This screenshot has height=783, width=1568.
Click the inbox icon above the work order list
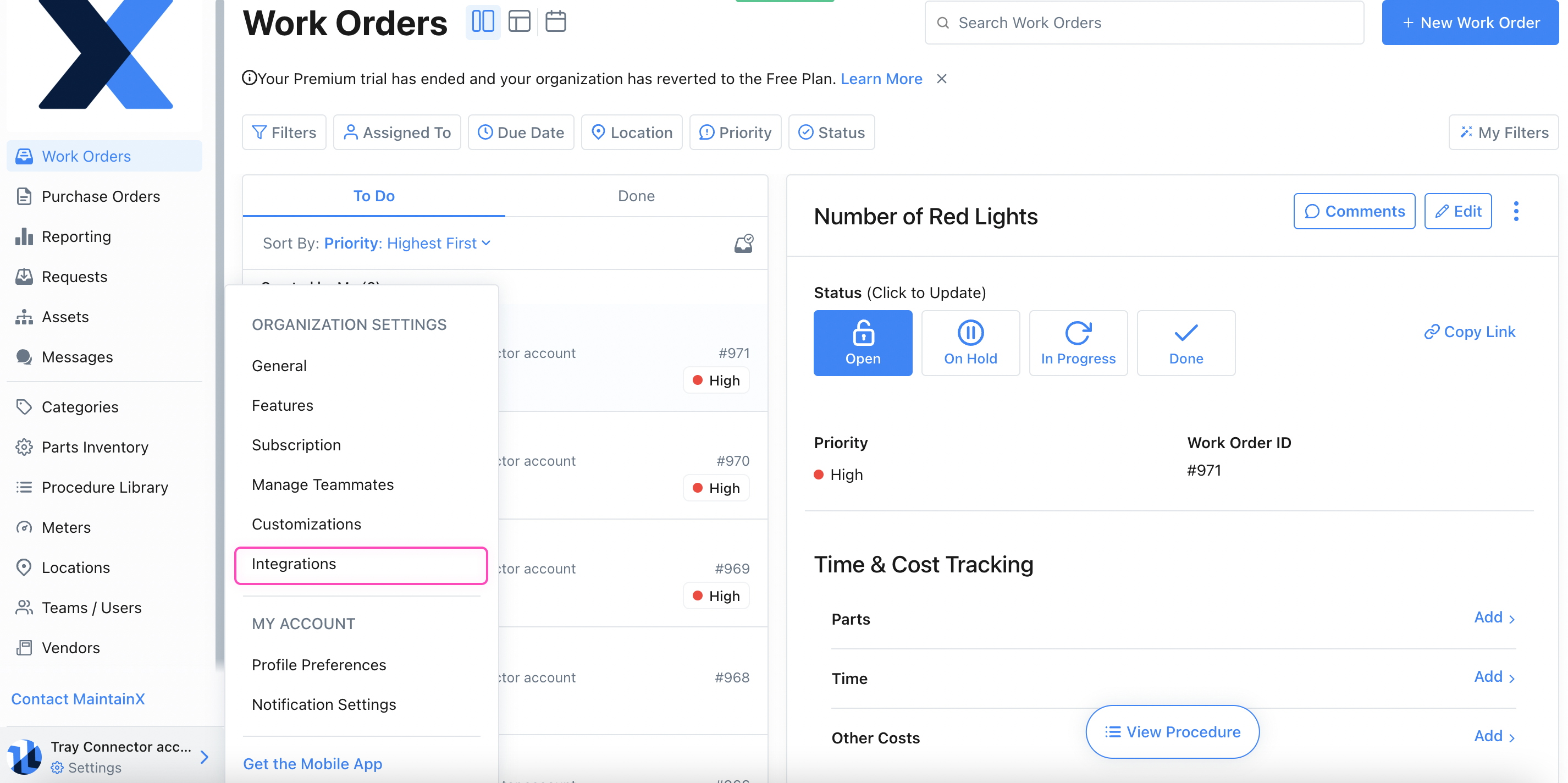point(743,243)
